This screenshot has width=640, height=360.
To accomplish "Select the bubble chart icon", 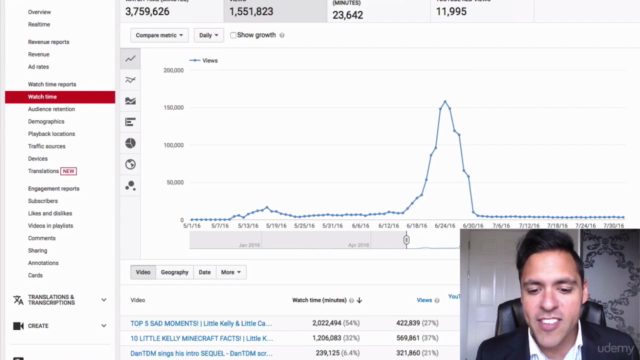I will pos(131,186).
